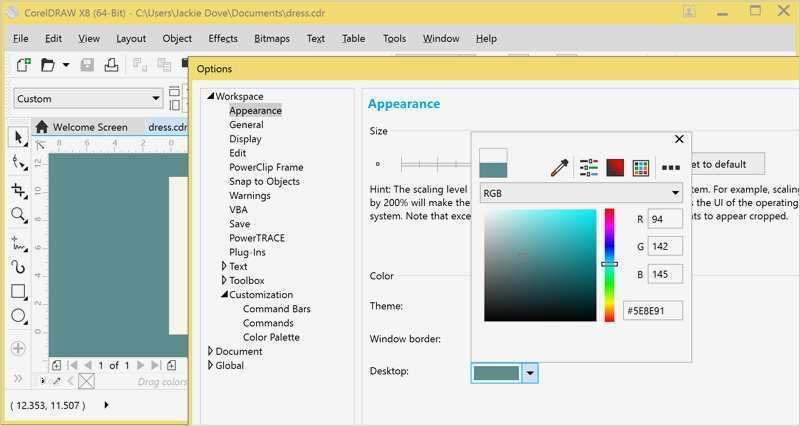Screen dimensions: 800x426
Task: Select the Pick tool in toolbox
Action: coord(18,138)
